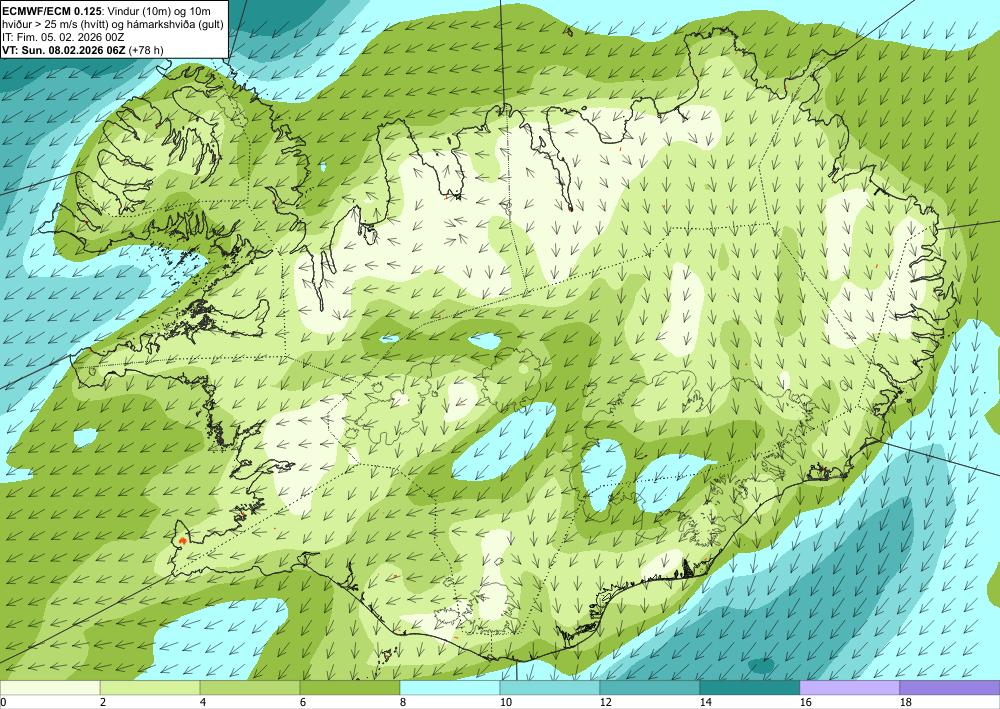The image size is (1000, 709).
Task: Click the "(+78 h)" forecast offset text
Action: tap(146, 50)
